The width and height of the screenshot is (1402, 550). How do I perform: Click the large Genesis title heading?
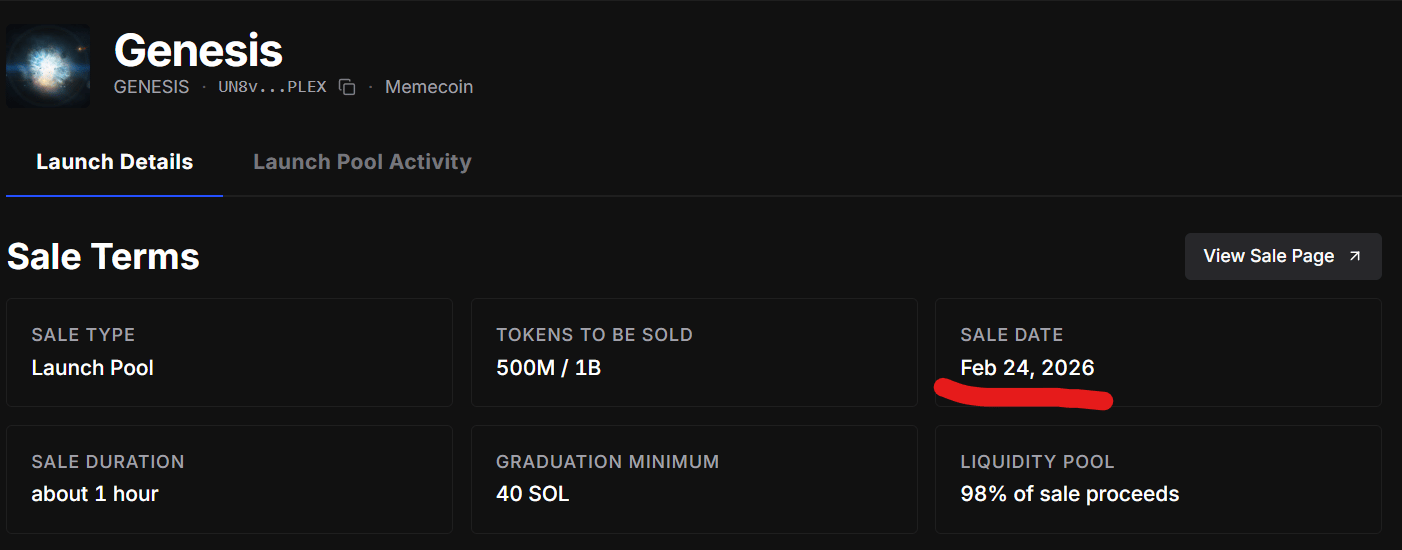pos(198,49)
